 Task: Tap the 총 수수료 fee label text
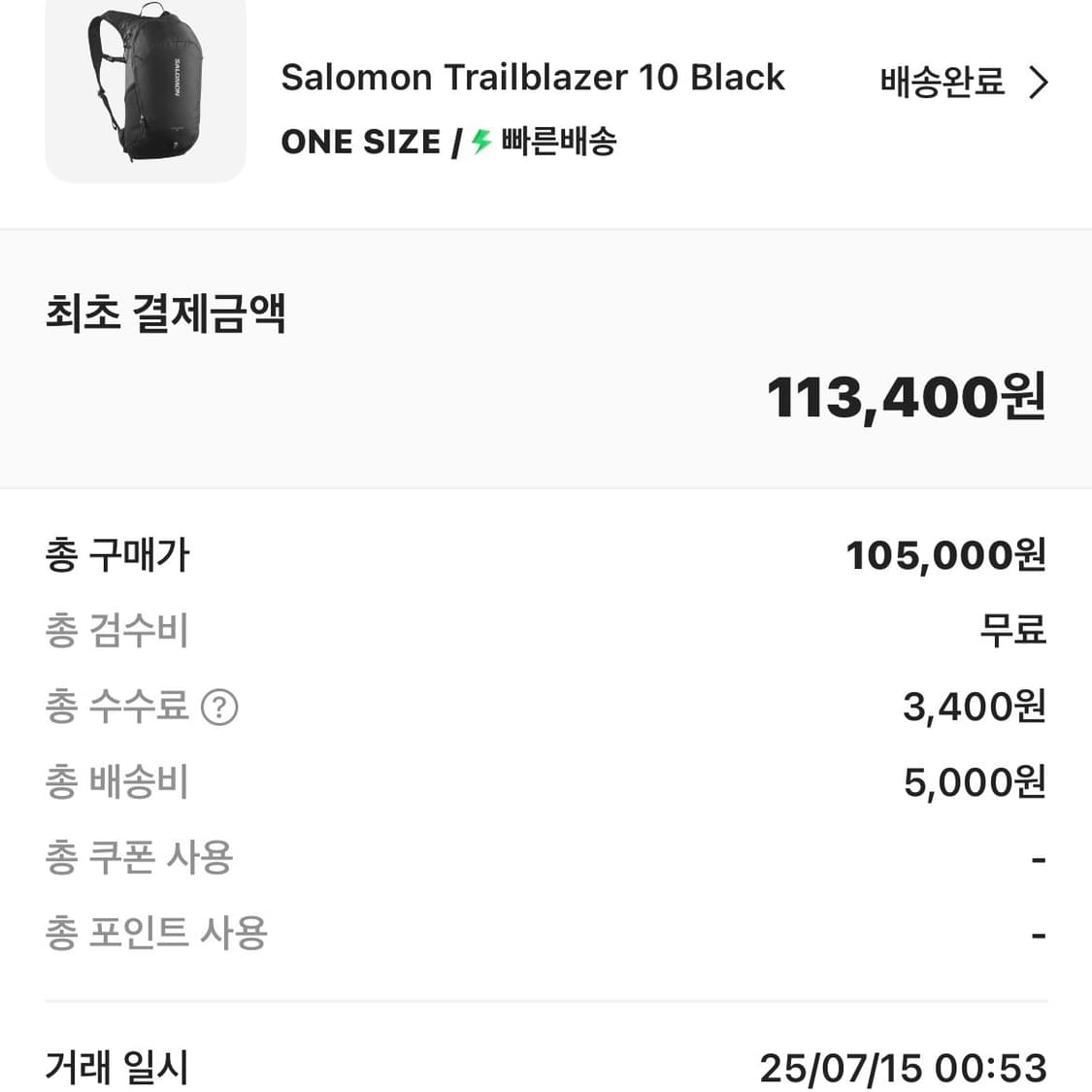tap(116, 707)
